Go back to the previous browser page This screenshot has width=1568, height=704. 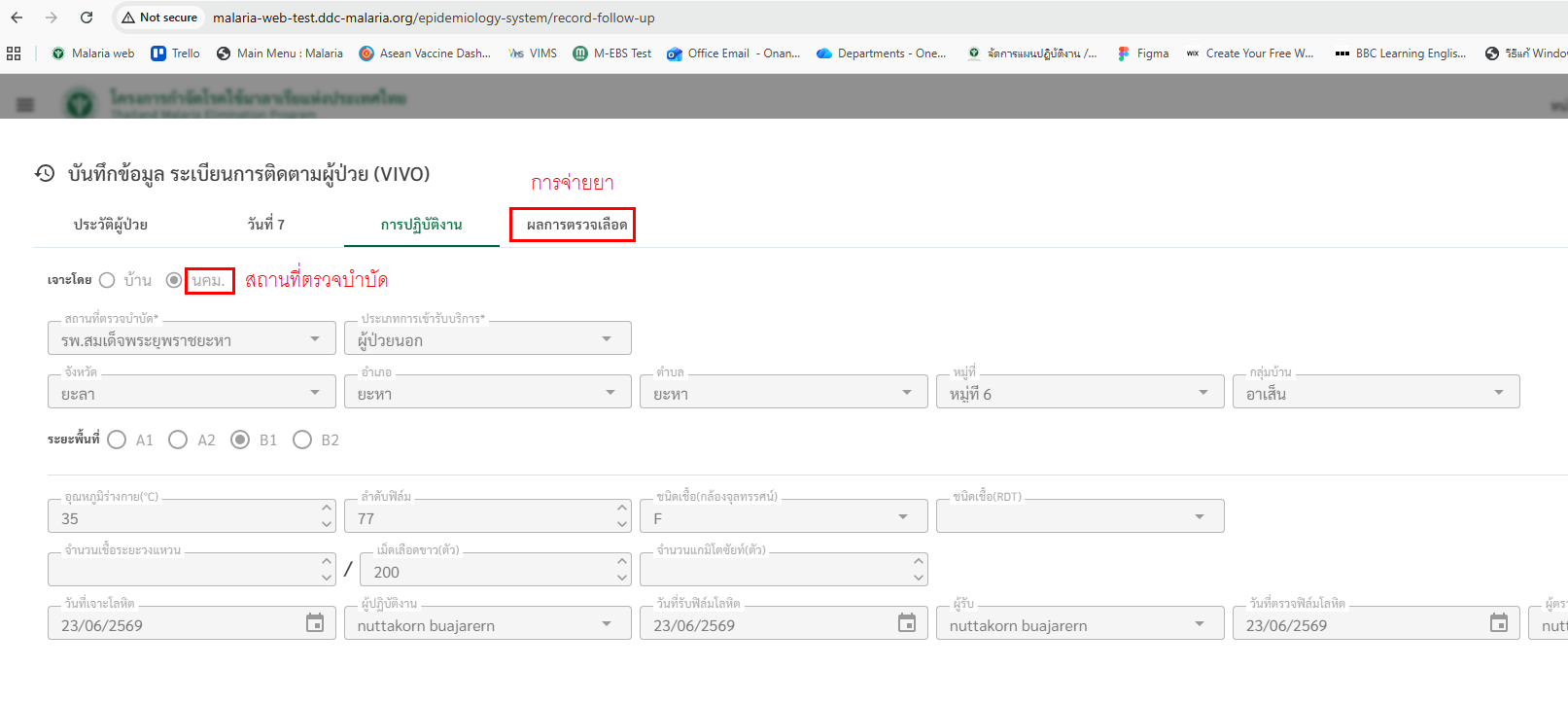(x=17, y=18)
